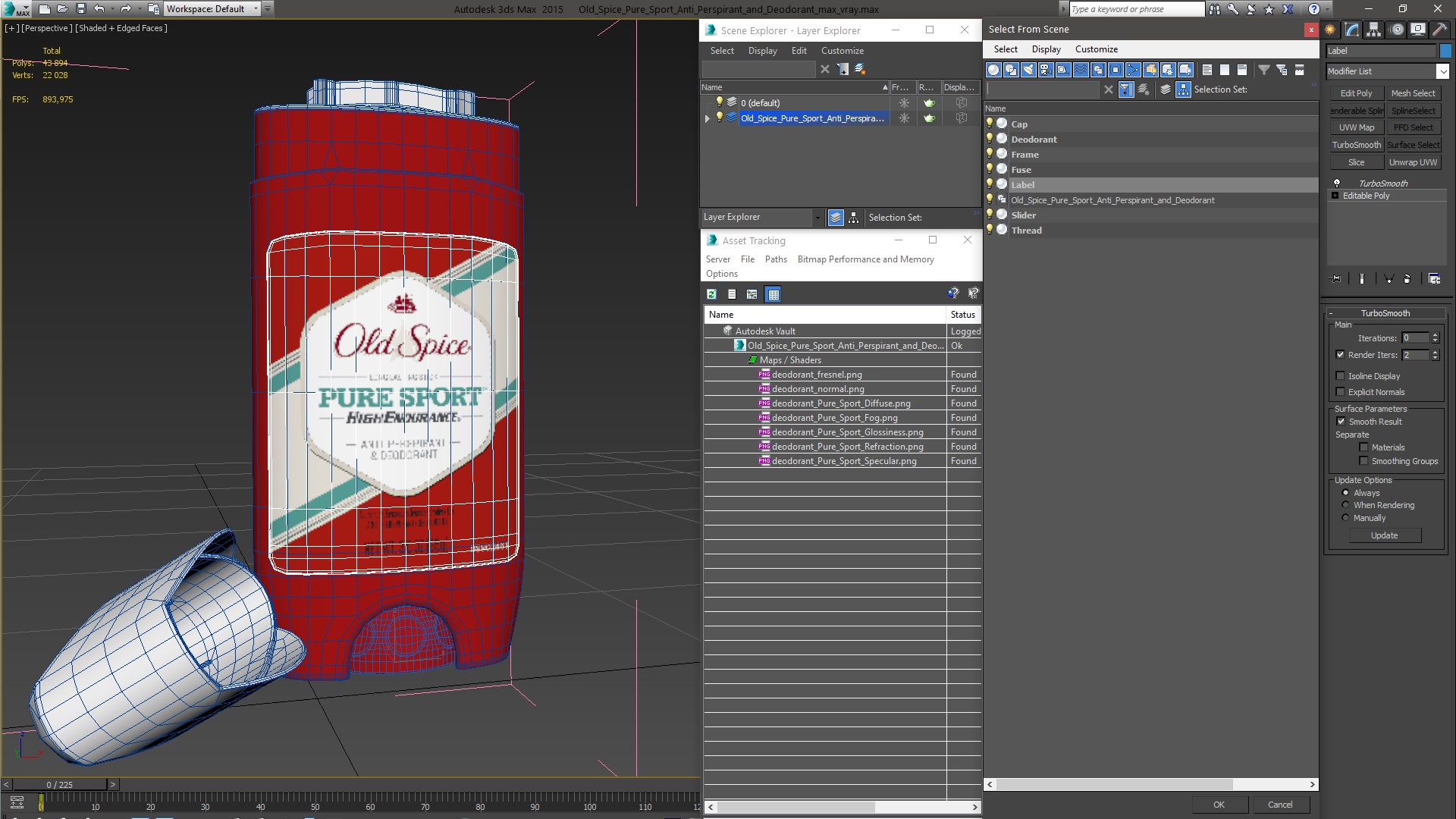Open the Utilities hammer panel tab
Viewport: 1456px width, 819px height.
1439,30
